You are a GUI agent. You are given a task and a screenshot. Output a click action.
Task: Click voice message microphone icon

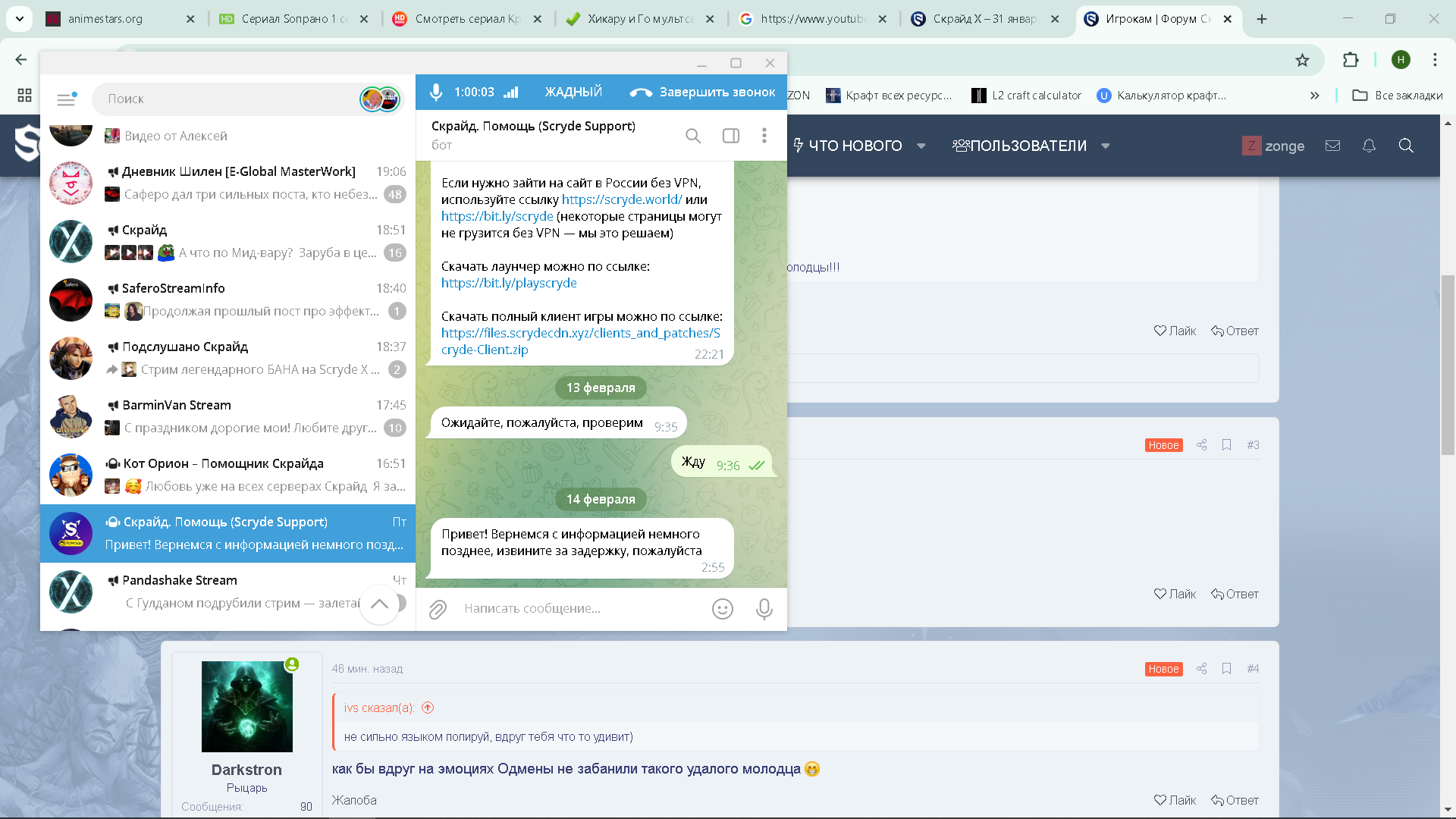(x=764, y=609)
